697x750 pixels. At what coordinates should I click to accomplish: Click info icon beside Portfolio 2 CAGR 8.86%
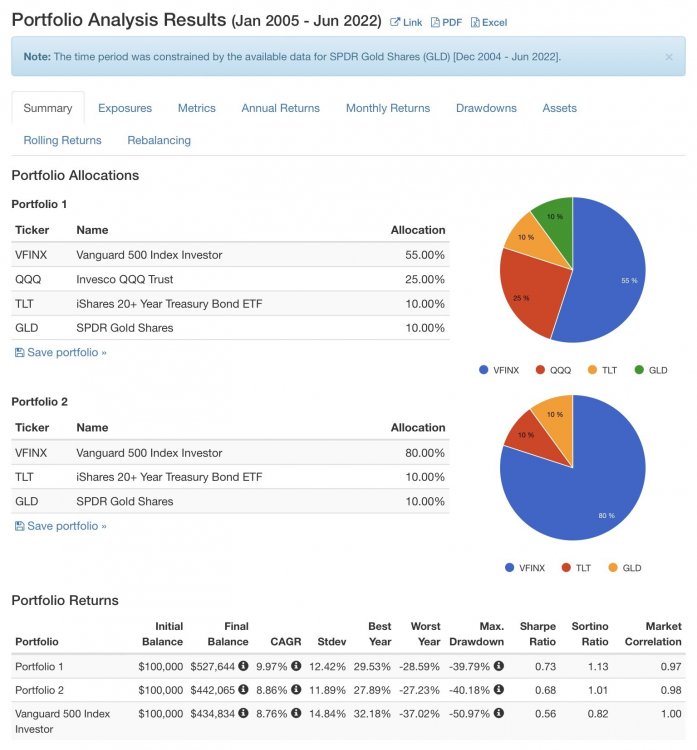click(296, 689)
